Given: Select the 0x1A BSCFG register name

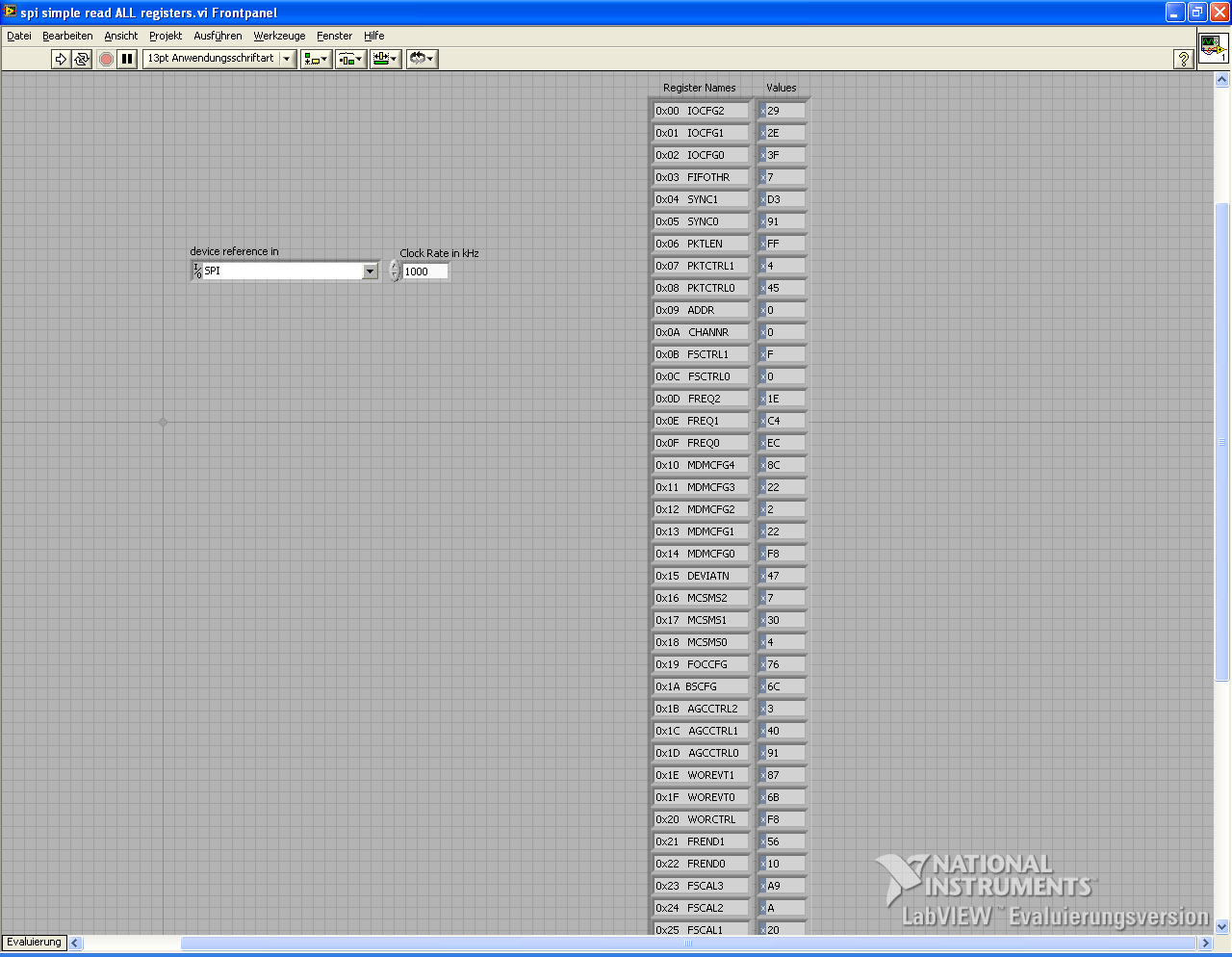Looking at the screenshot, I should point(701,686).
